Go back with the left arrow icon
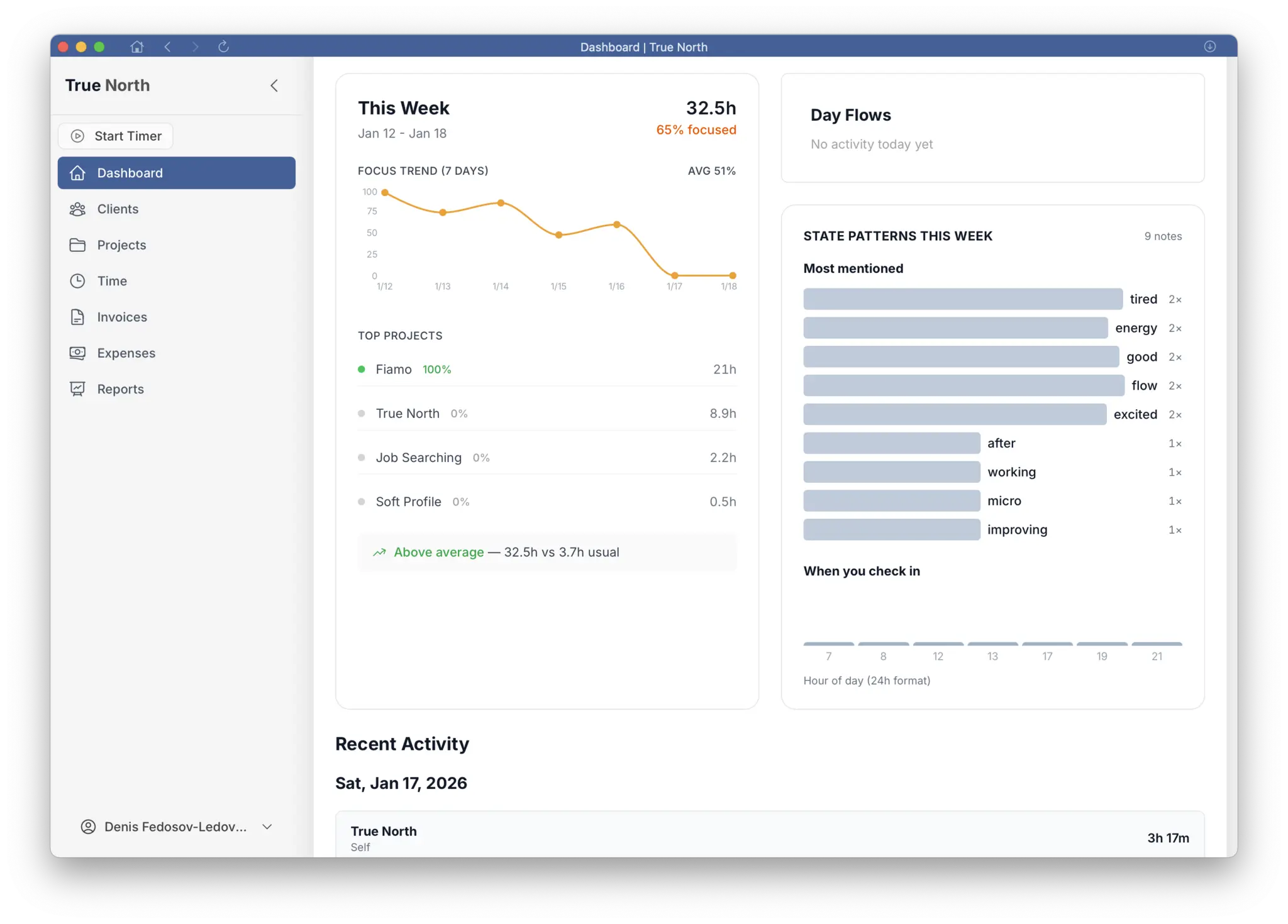Screen dimensions: 1288x924 click(167, 47)
